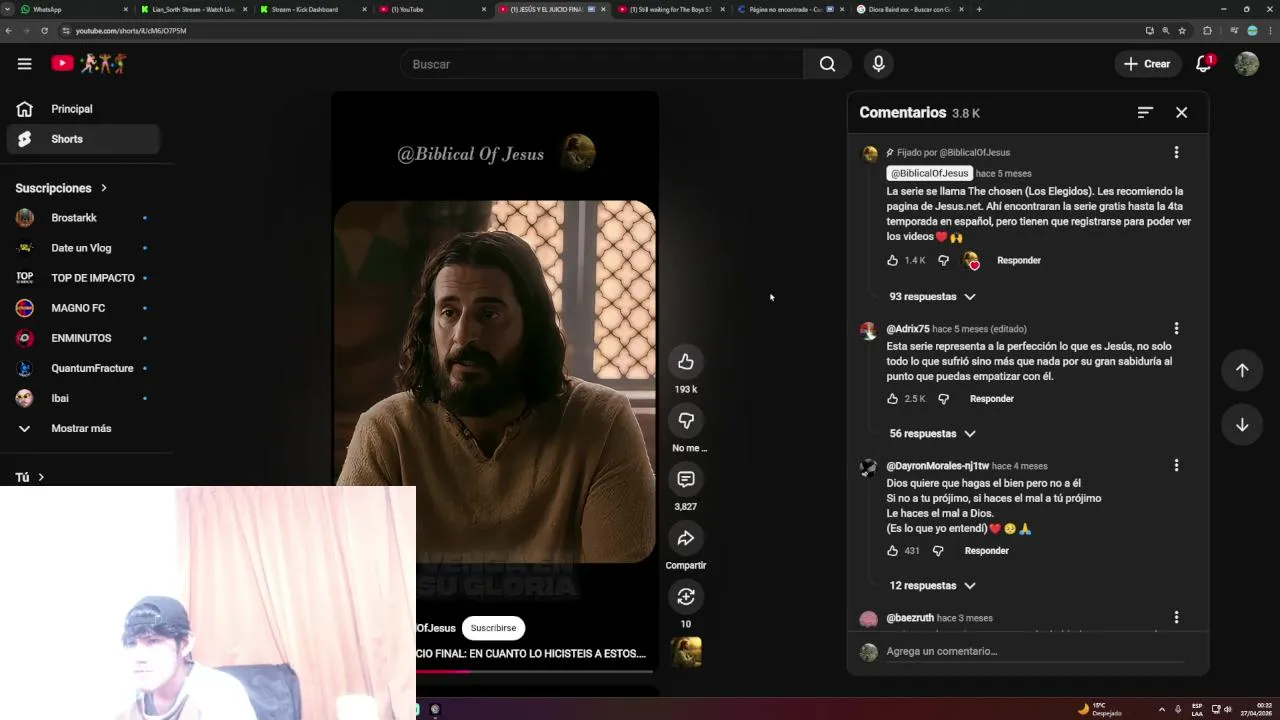
Task: Open comment sort order options
Action: [x=1145, y=113]
